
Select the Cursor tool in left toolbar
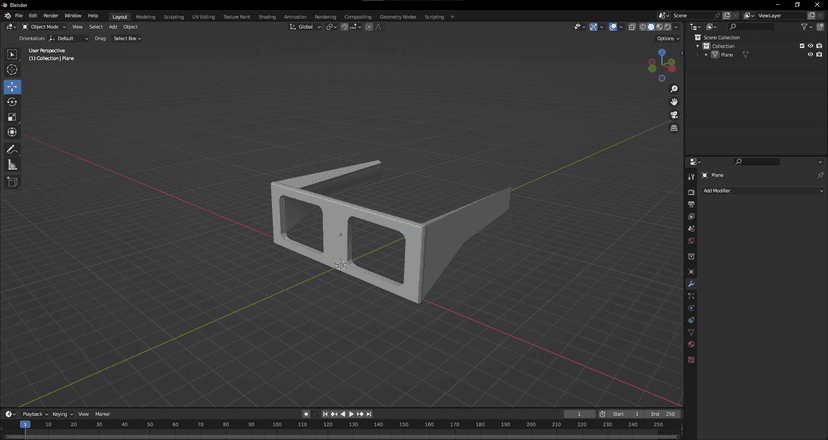12,70
